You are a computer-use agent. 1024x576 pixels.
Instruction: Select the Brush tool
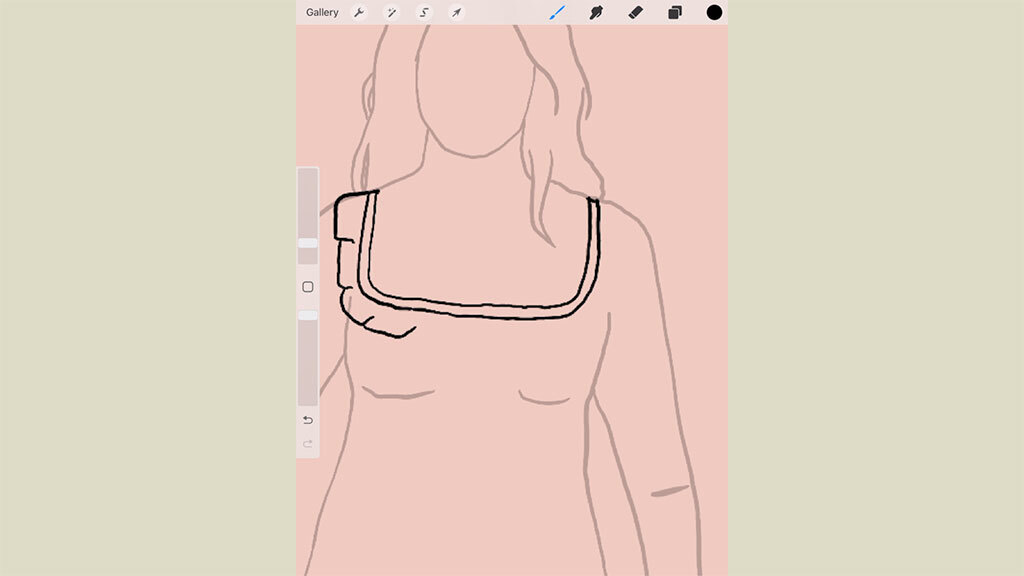557,12
